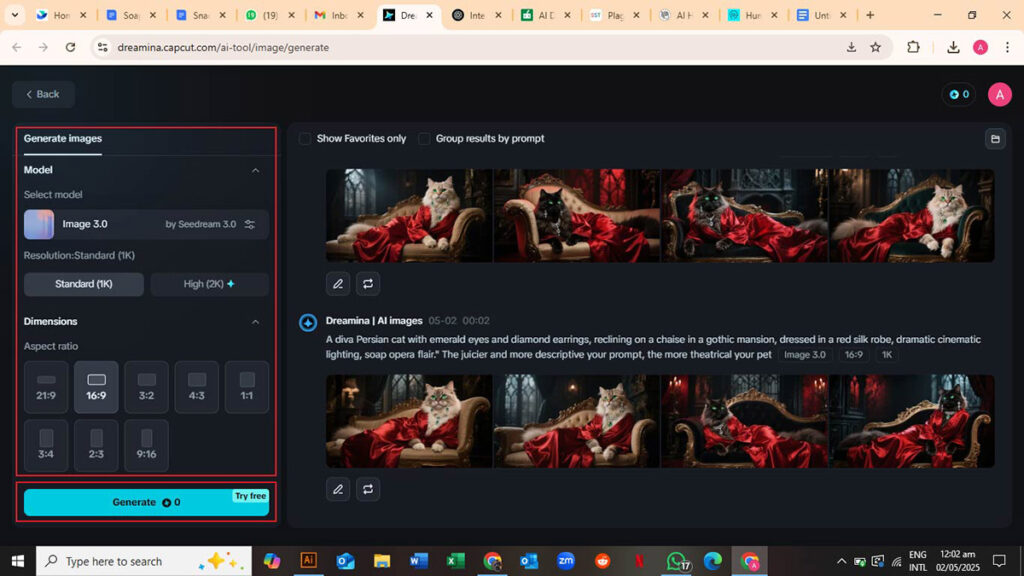Click the edit pencil icon under first image row
The height and width of the screenshot is (576, 1024).
coord(338,283)
